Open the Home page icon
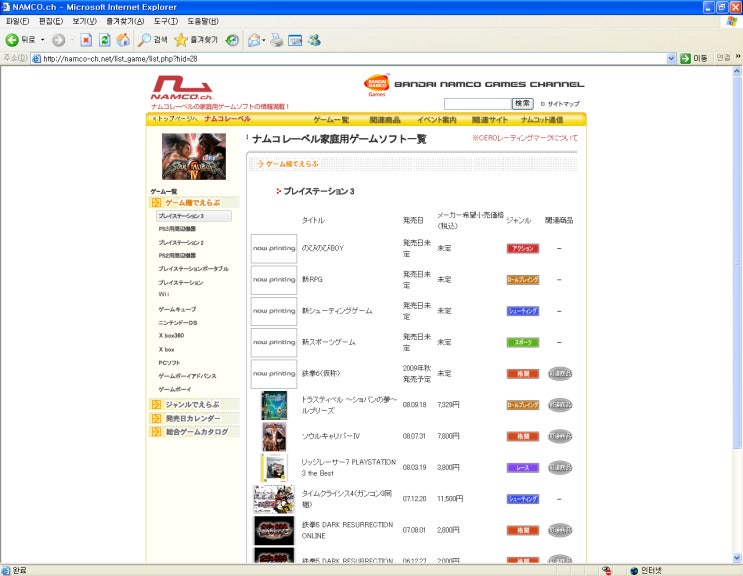743x576 pixels. [x=123, y=40]
